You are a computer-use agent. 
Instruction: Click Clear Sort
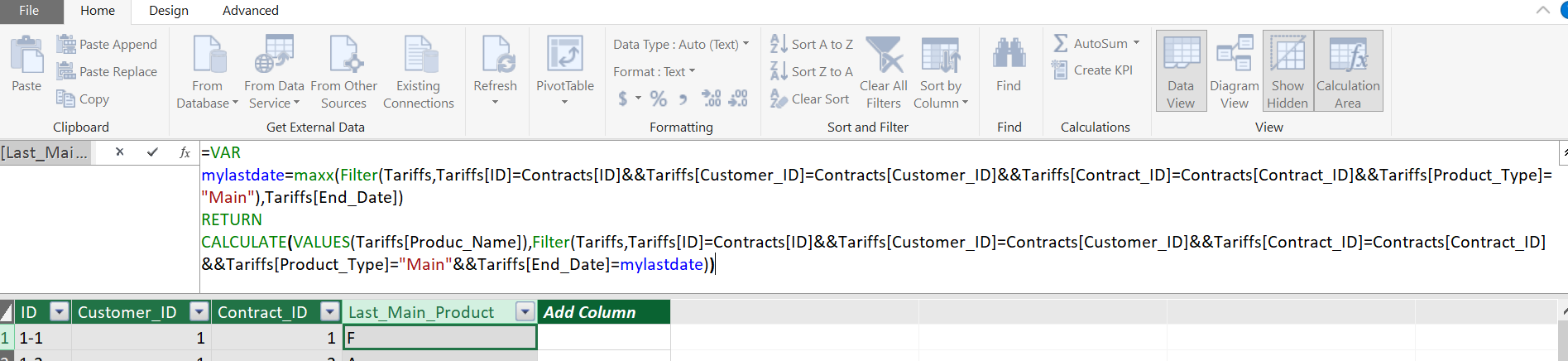click(x=809, y=99)
